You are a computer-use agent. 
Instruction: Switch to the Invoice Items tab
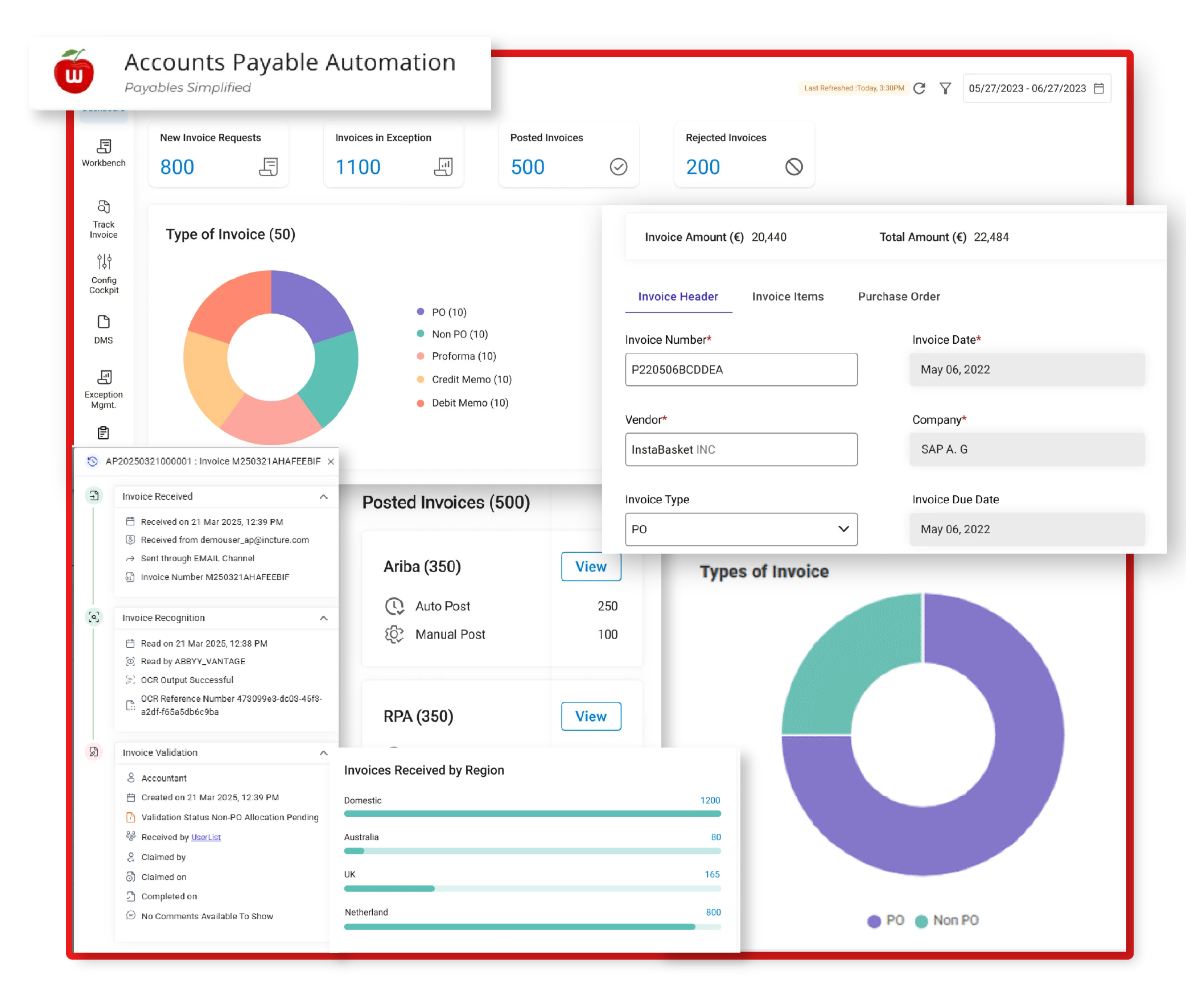787,297
